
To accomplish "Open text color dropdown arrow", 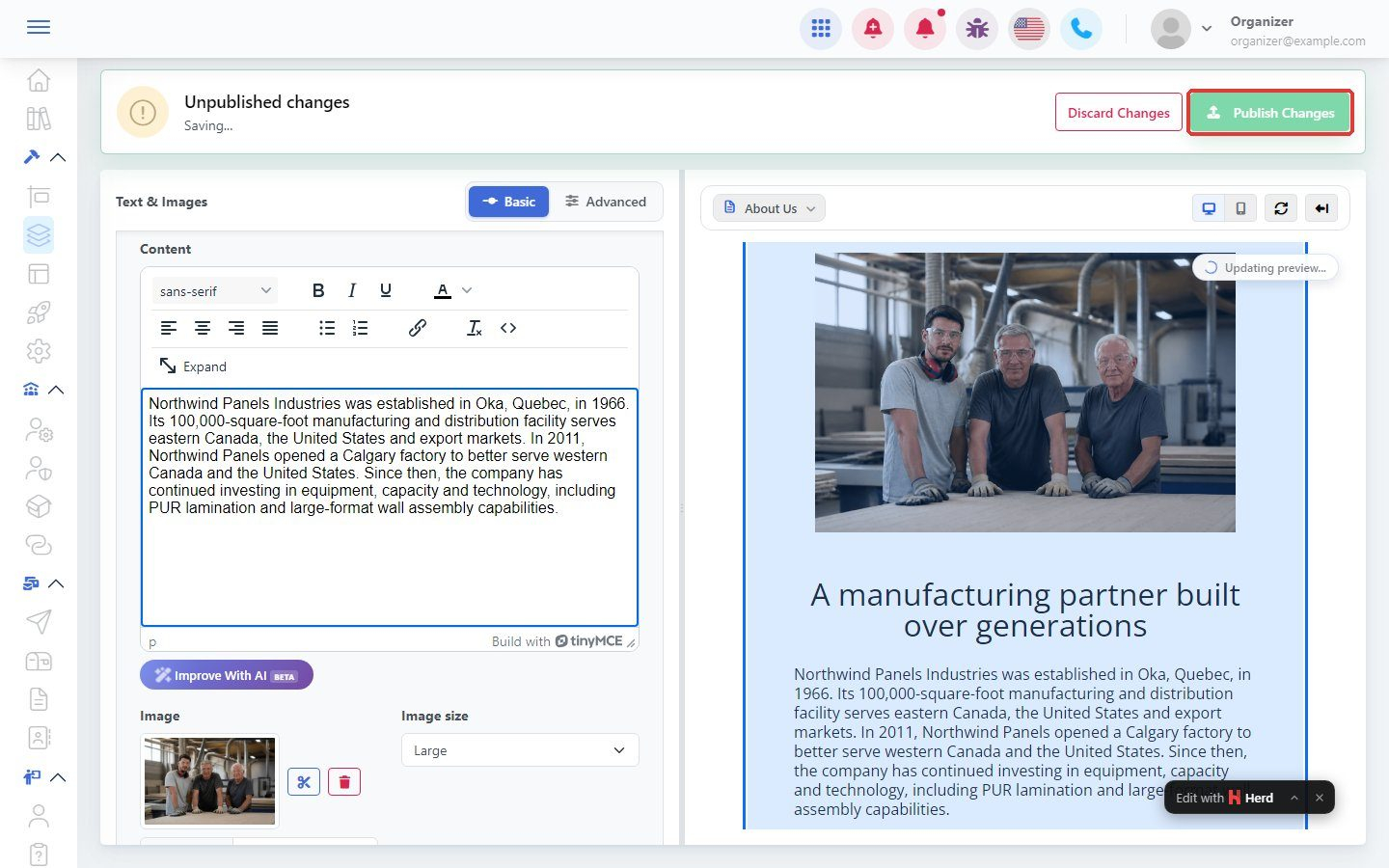I will tap(467, 290).
